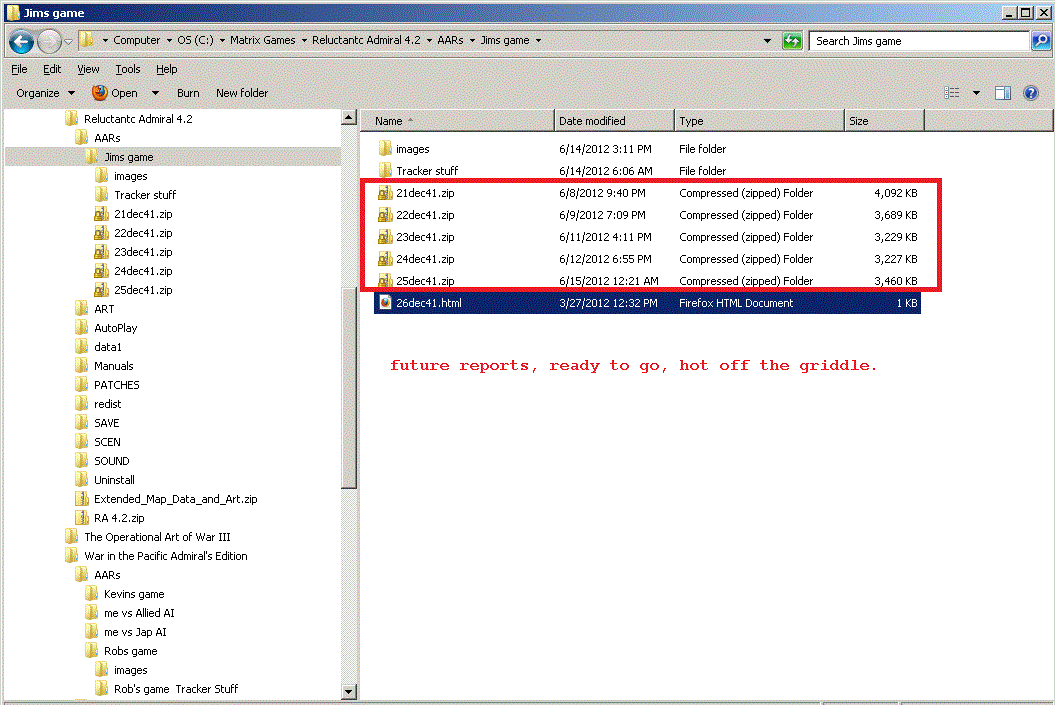Open recent pages dropdown next to Forward

68,42
